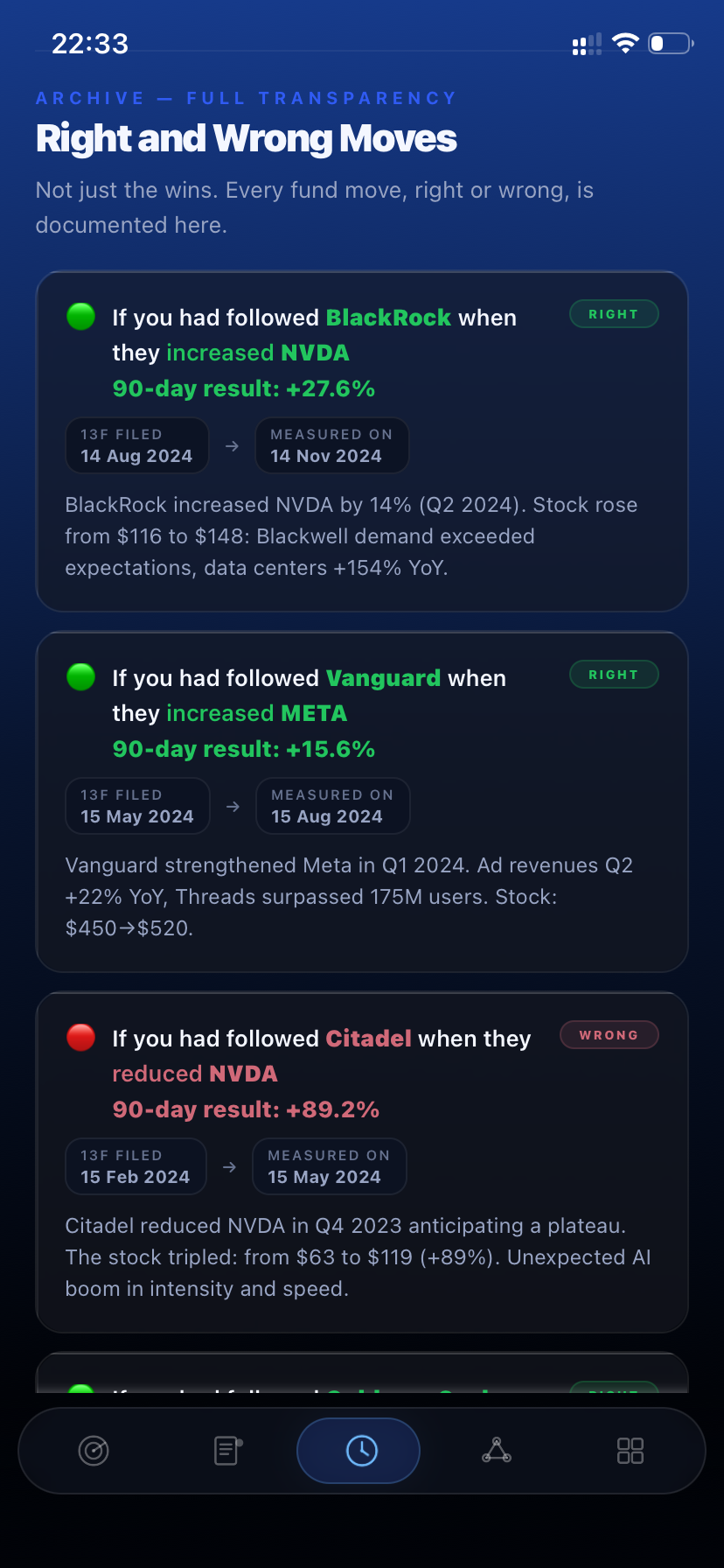The image size is (724, 1568).
Task: Tap the 13F Filed 15 May 2024 chip
Action: click(138, 806)
